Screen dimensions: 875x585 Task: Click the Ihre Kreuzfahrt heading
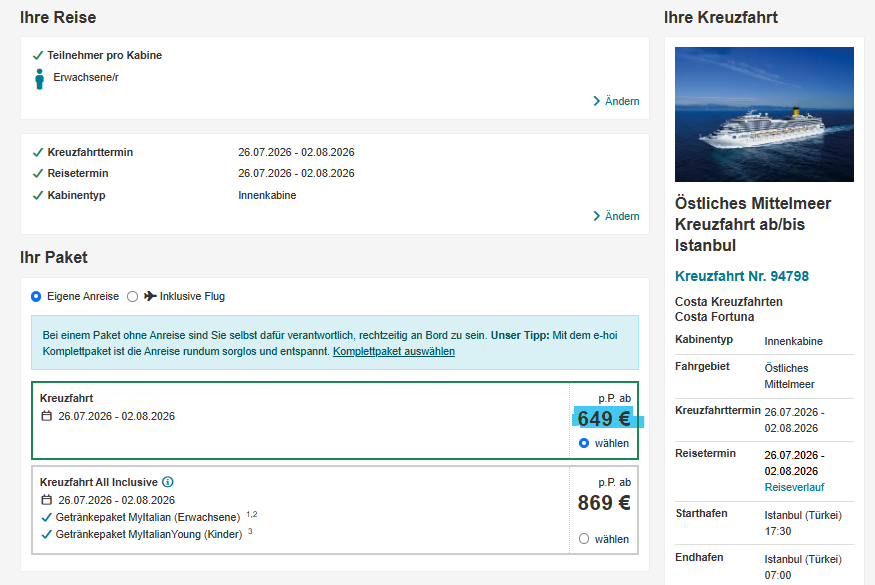click(x=721, y=17)
